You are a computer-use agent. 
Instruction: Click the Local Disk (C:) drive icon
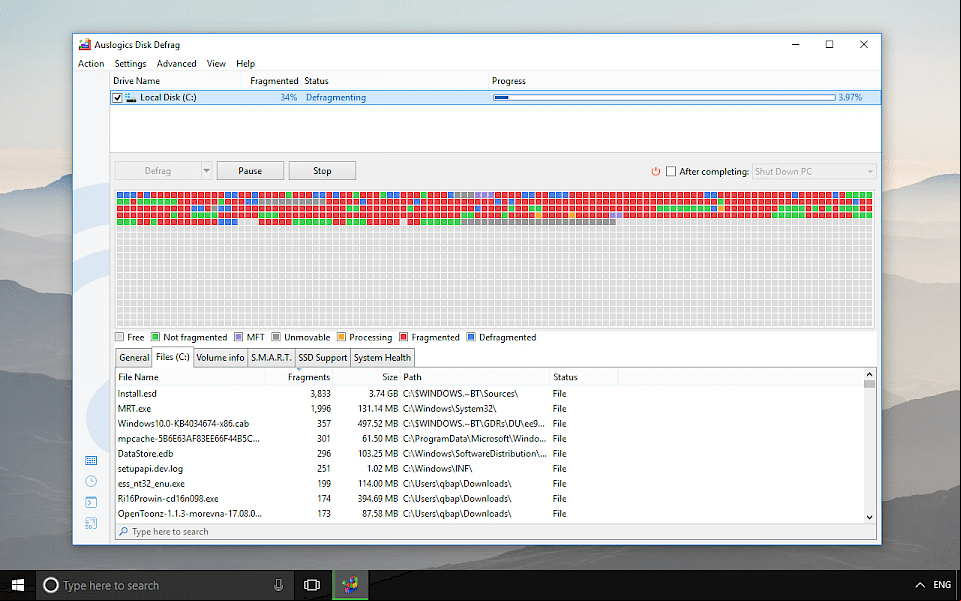[x=131, y=97]
